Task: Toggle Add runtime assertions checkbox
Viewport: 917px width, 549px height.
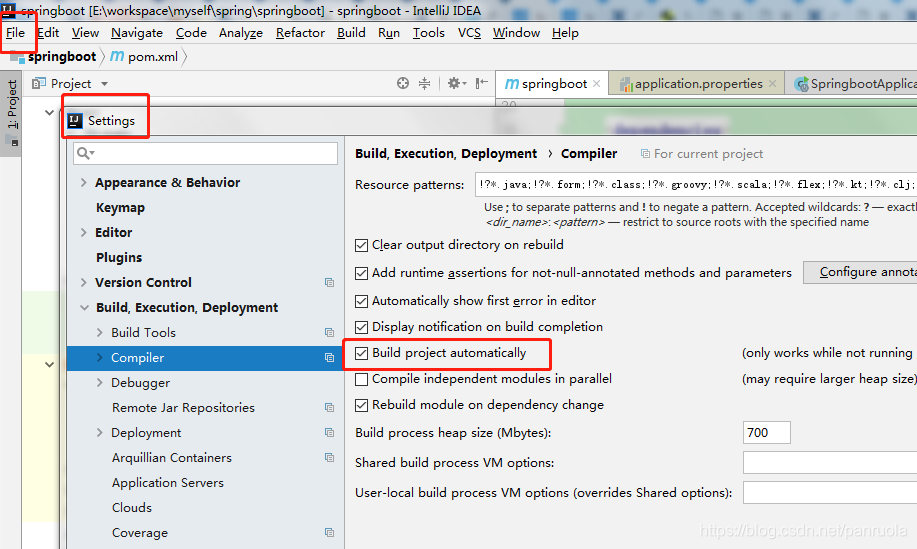Action: (x=361, y=273)
